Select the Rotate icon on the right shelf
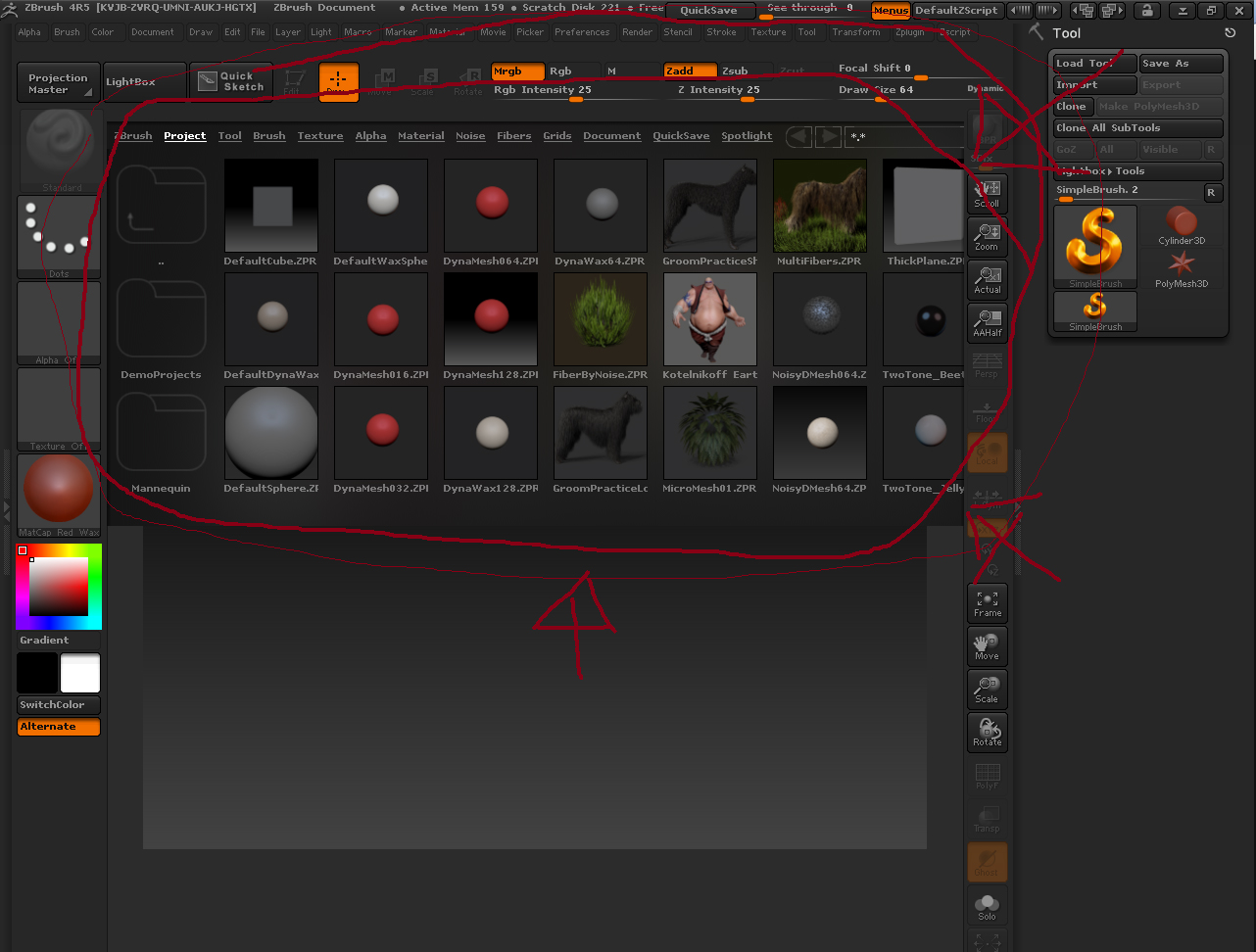The image size is (1256, 952). (x=987, y=732)
